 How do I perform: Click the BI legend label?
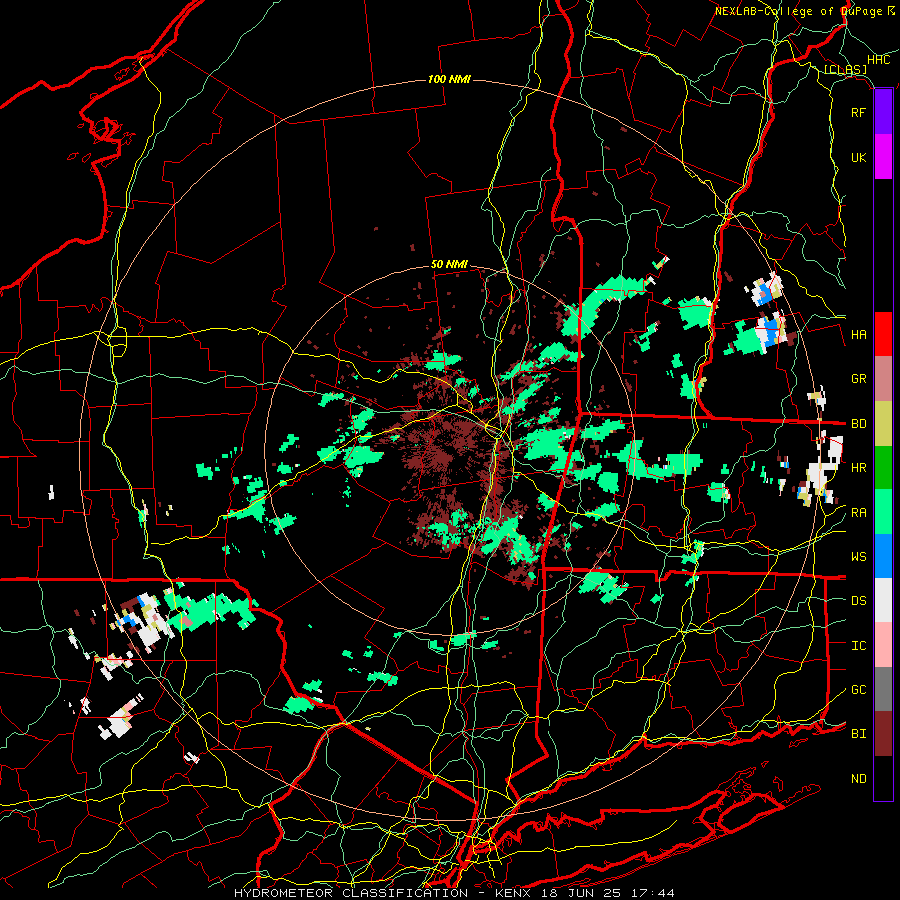click(x=858, y=734)
